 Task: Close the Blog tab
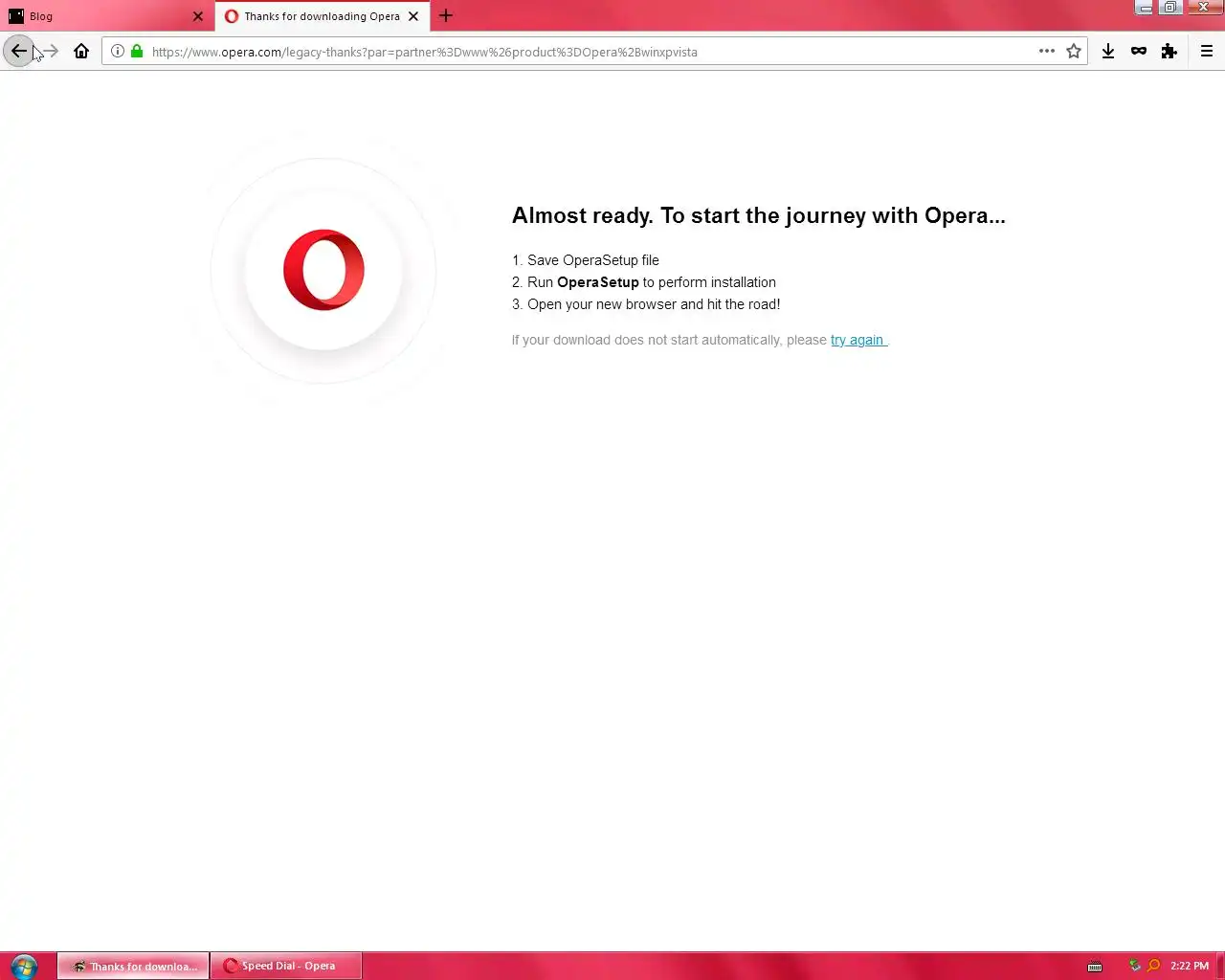pyautogui.click(x=198, y=16)
